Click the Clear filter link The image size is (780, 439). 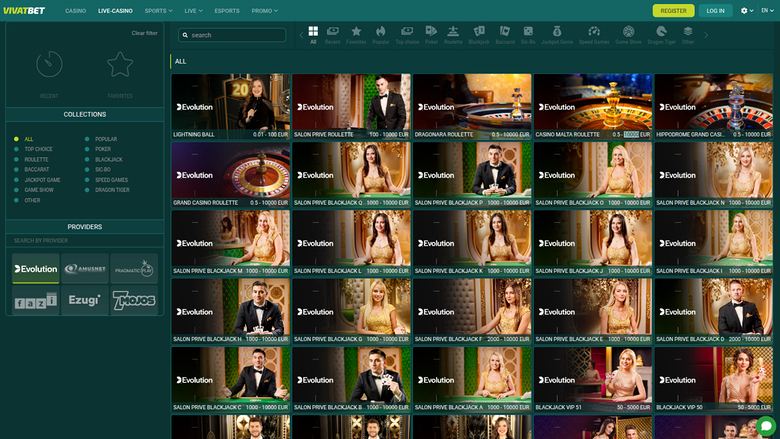(144, 33)
